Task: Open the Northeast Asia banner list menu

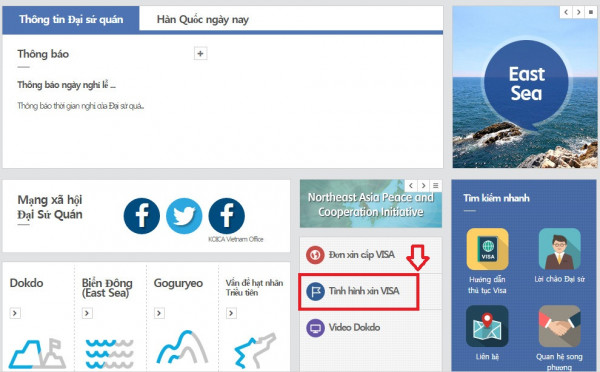Action: pos(435,186)
